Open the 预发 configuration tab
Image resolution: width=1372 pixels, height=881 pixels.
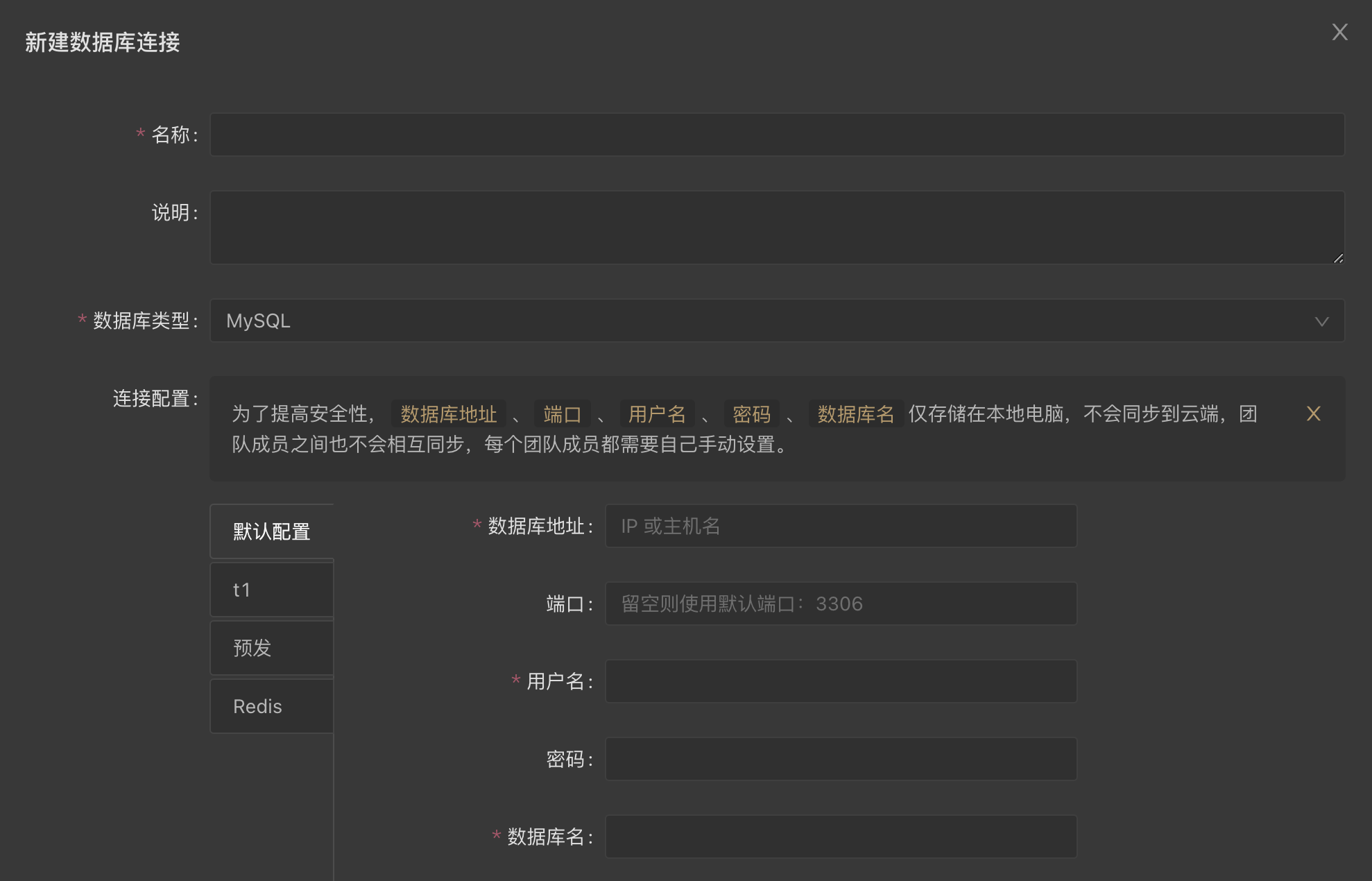pos(271,647)
